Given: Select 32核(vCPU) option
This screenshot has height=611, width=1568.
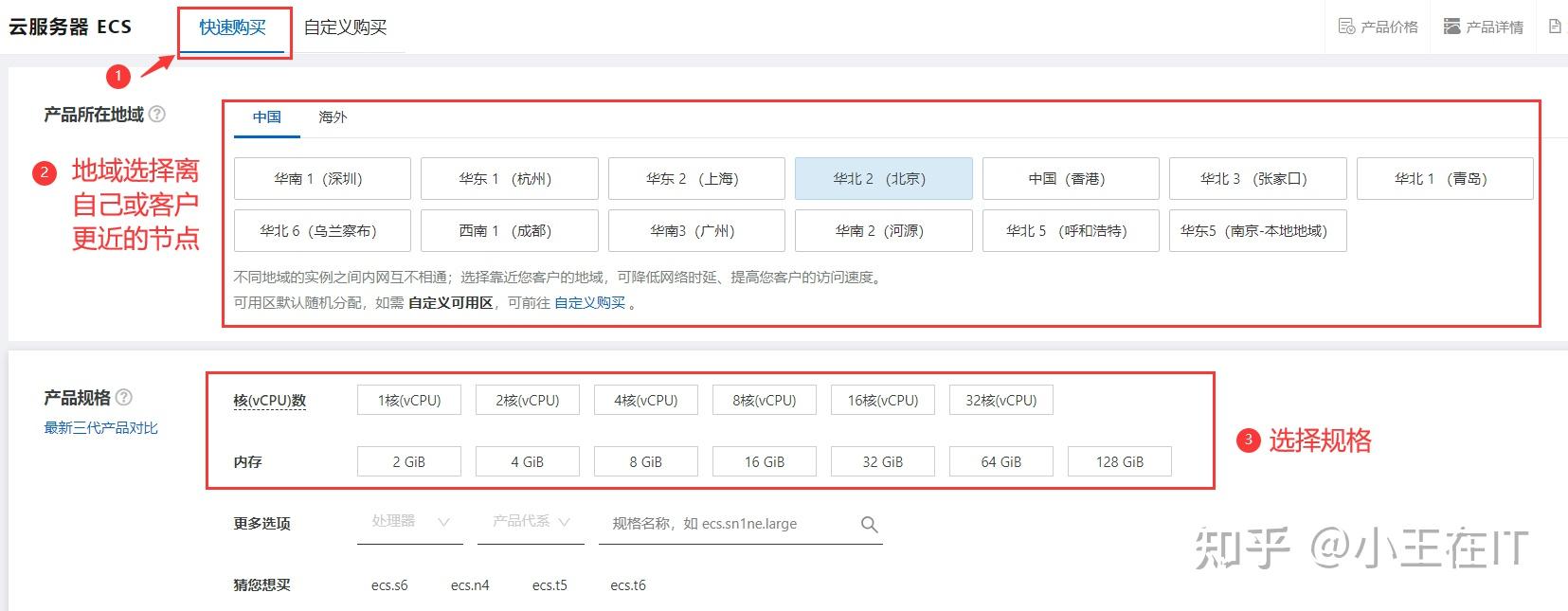Looking at the screenshot, I should point(1001,400).
